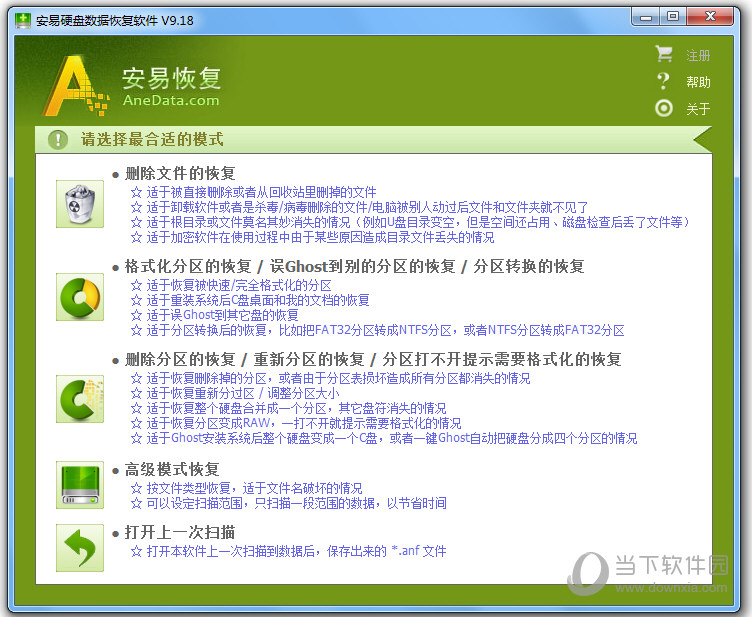Click the AneData letter A logo
The width and height of the screenshot is (752, 617).
point(76,85)
